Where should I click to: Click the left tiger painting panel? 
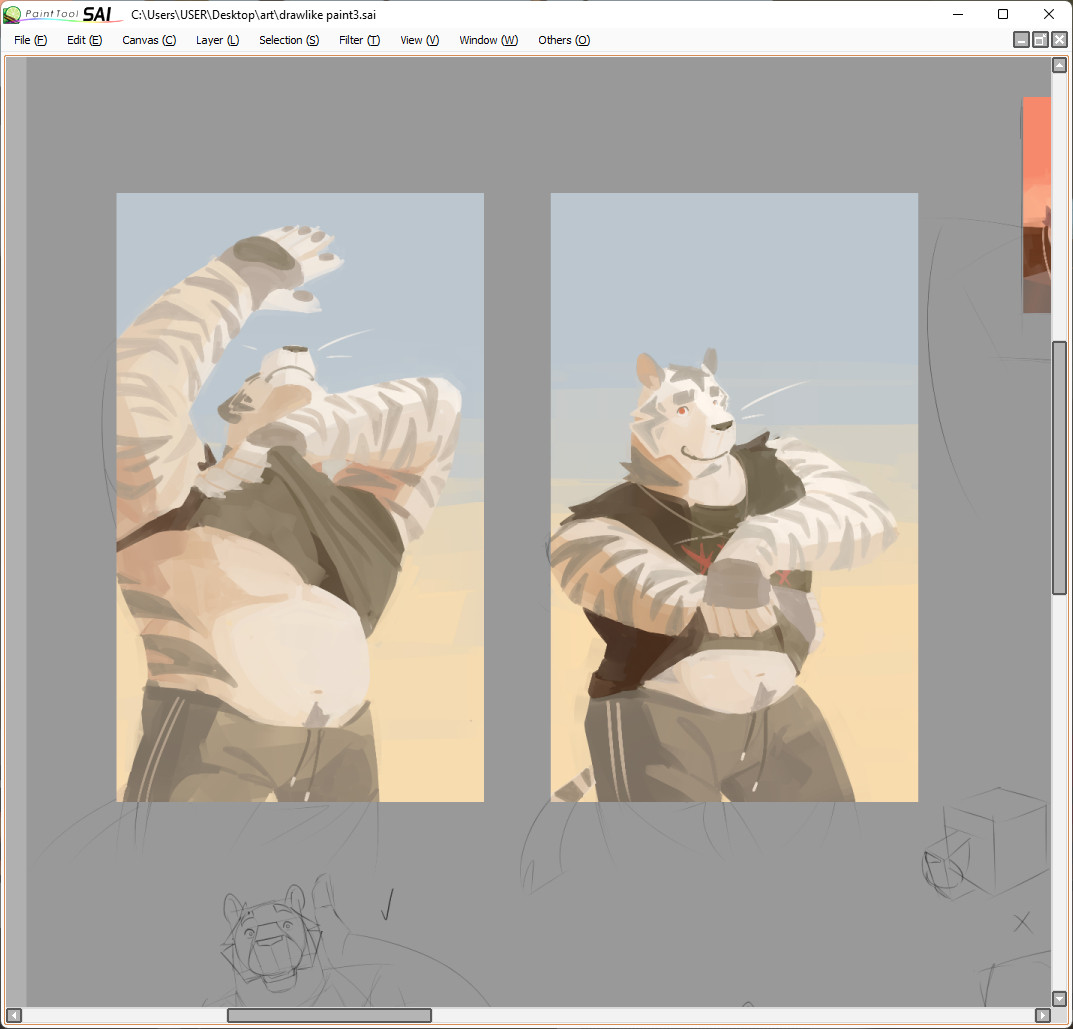click(300, 497)
